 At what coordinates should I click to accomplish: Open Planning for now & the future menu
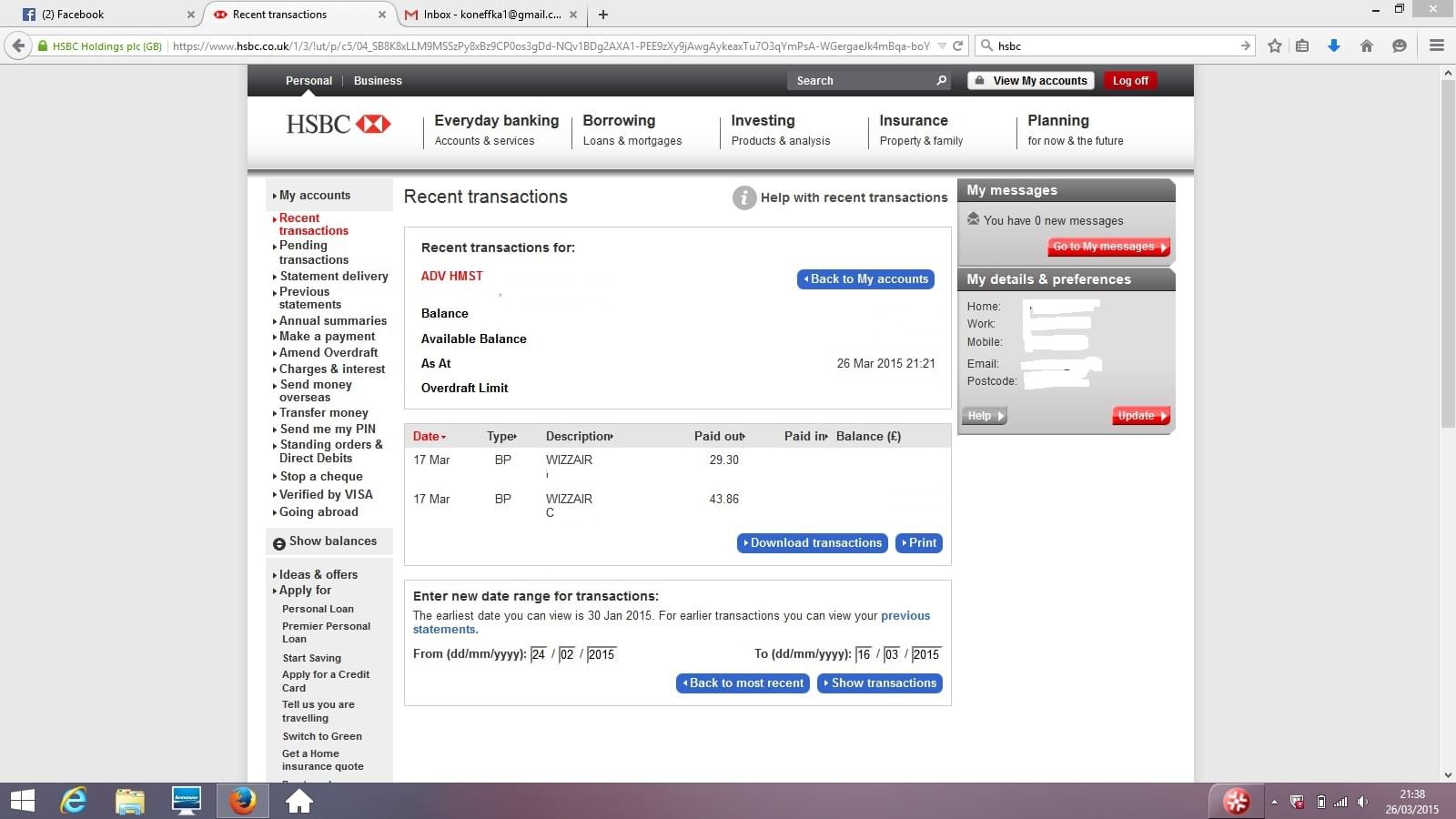click(x=1076, y=130)
